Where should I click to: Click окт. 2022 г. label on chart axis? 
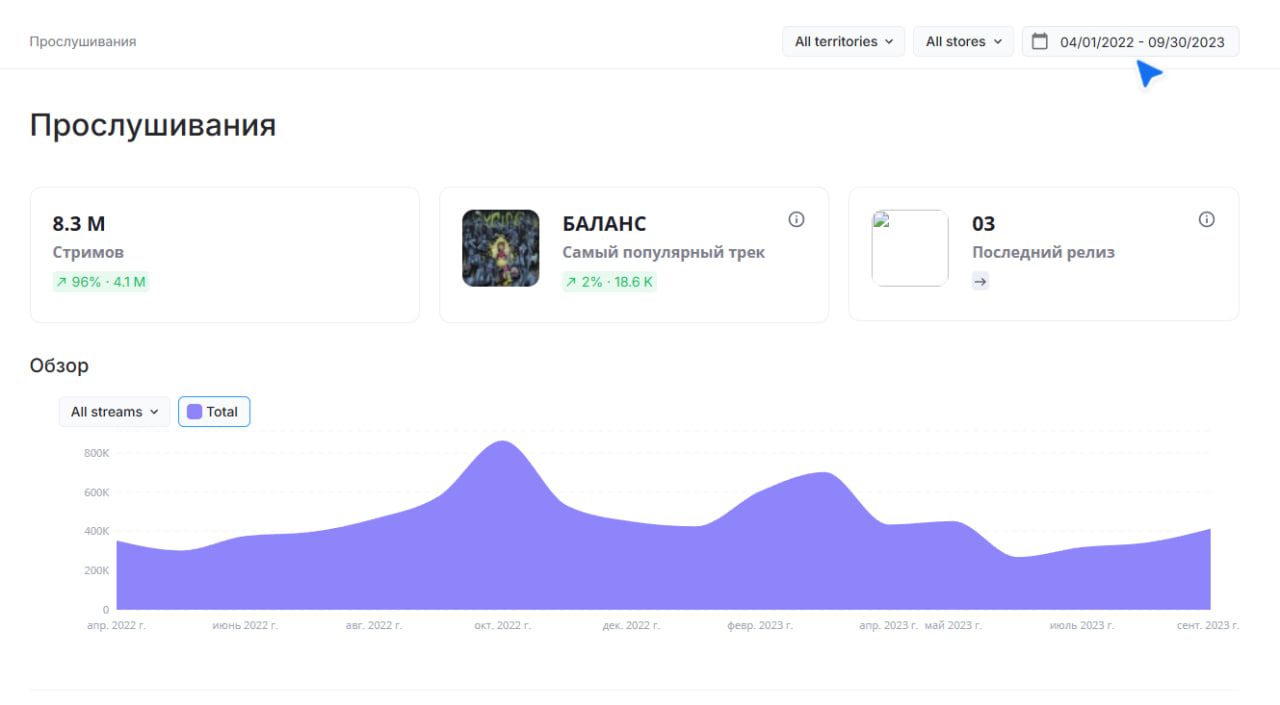[x=502, y=625]
